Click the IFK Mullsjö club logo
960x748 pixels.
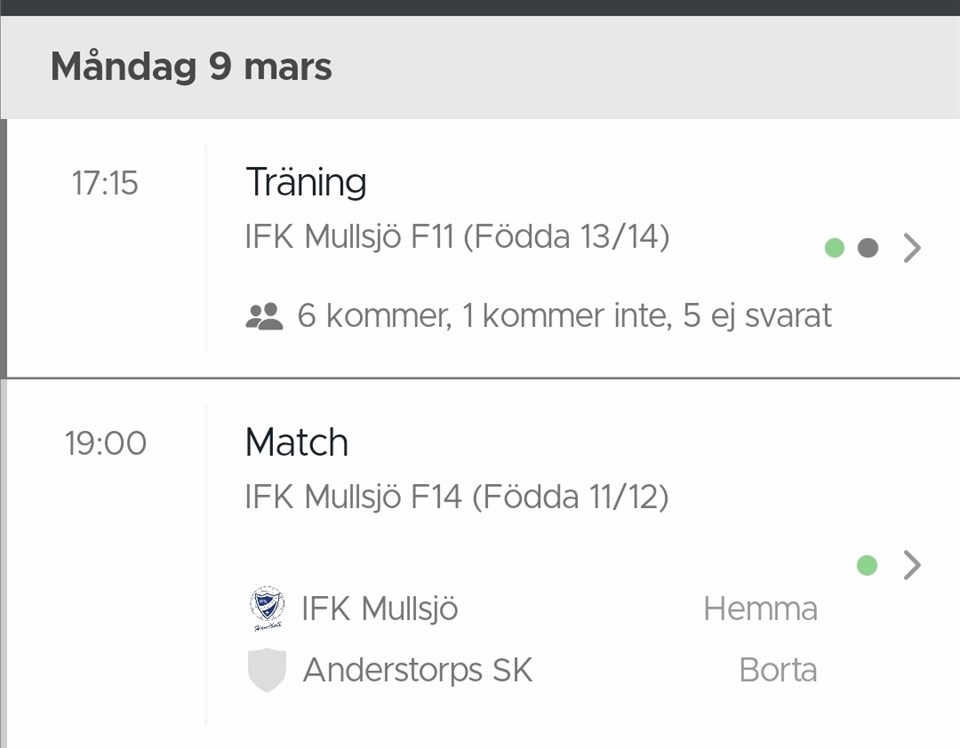point(267,609)
